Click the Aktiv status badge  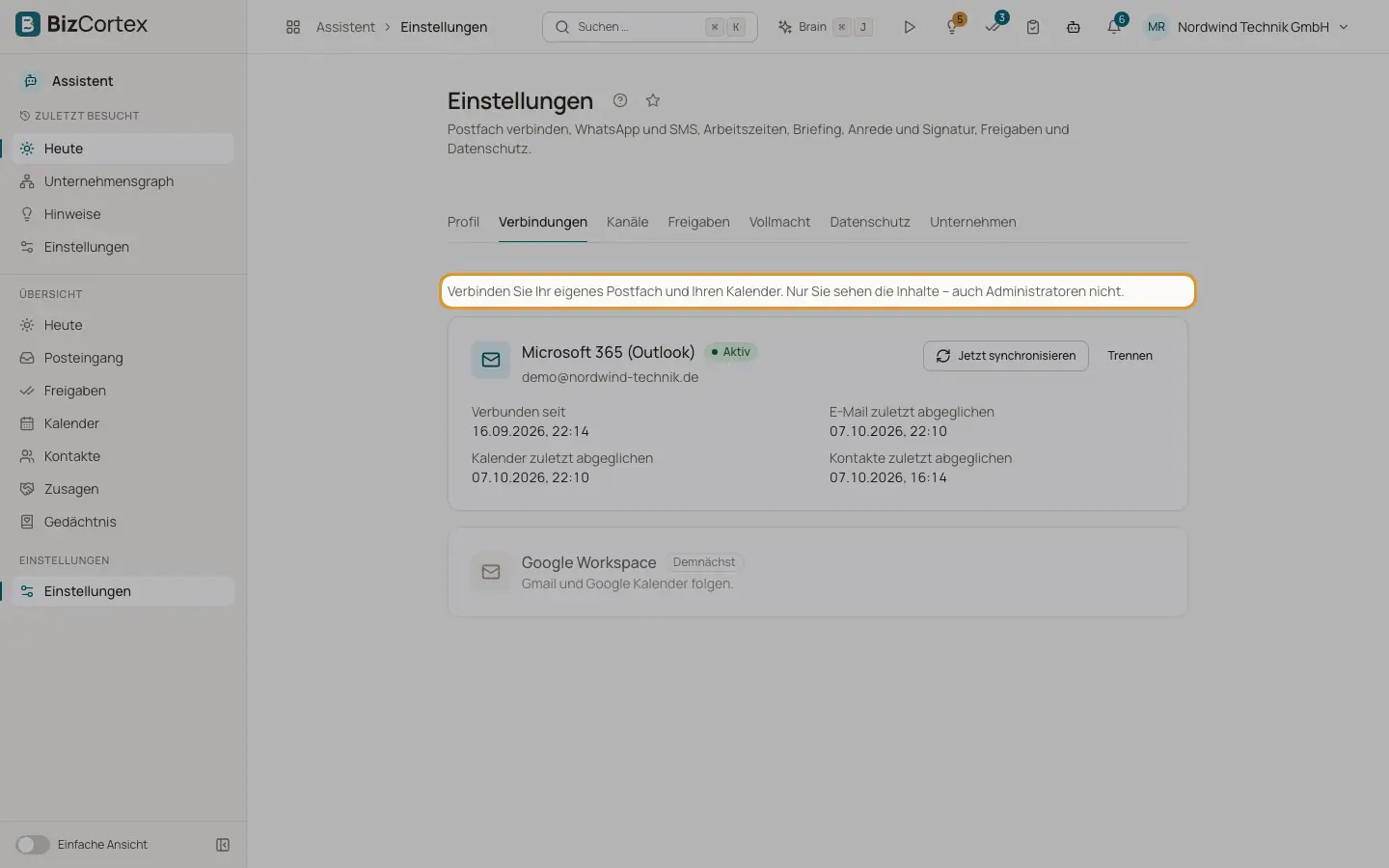[730, 352]
